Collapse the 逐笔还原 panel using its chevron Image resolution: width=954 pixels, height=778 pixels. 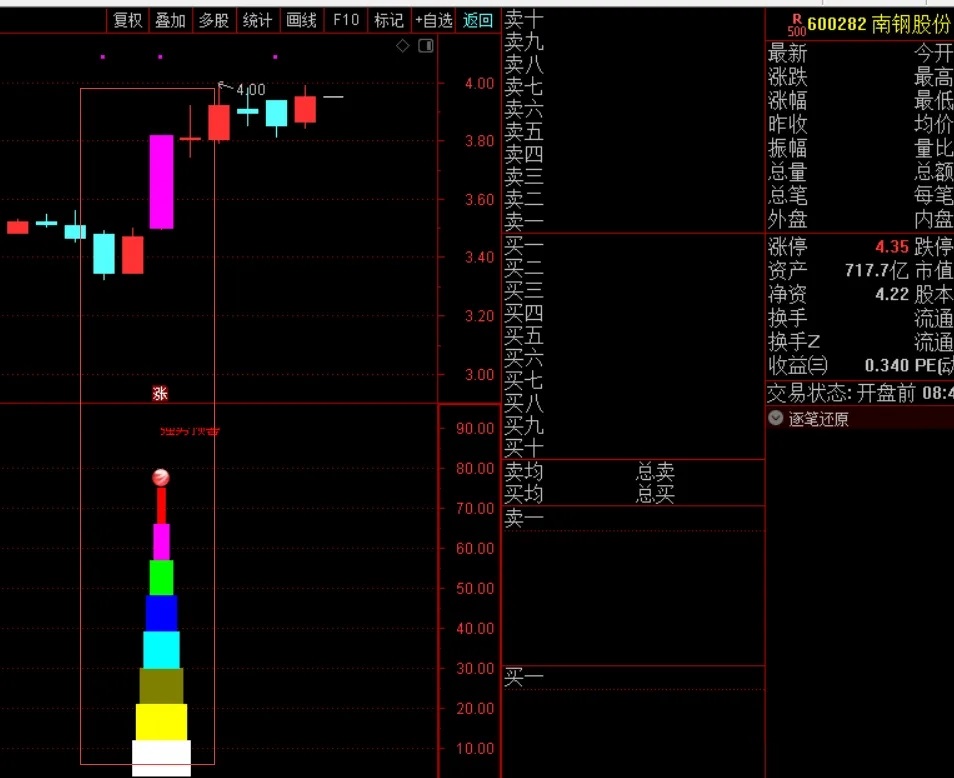pos(776,418)
